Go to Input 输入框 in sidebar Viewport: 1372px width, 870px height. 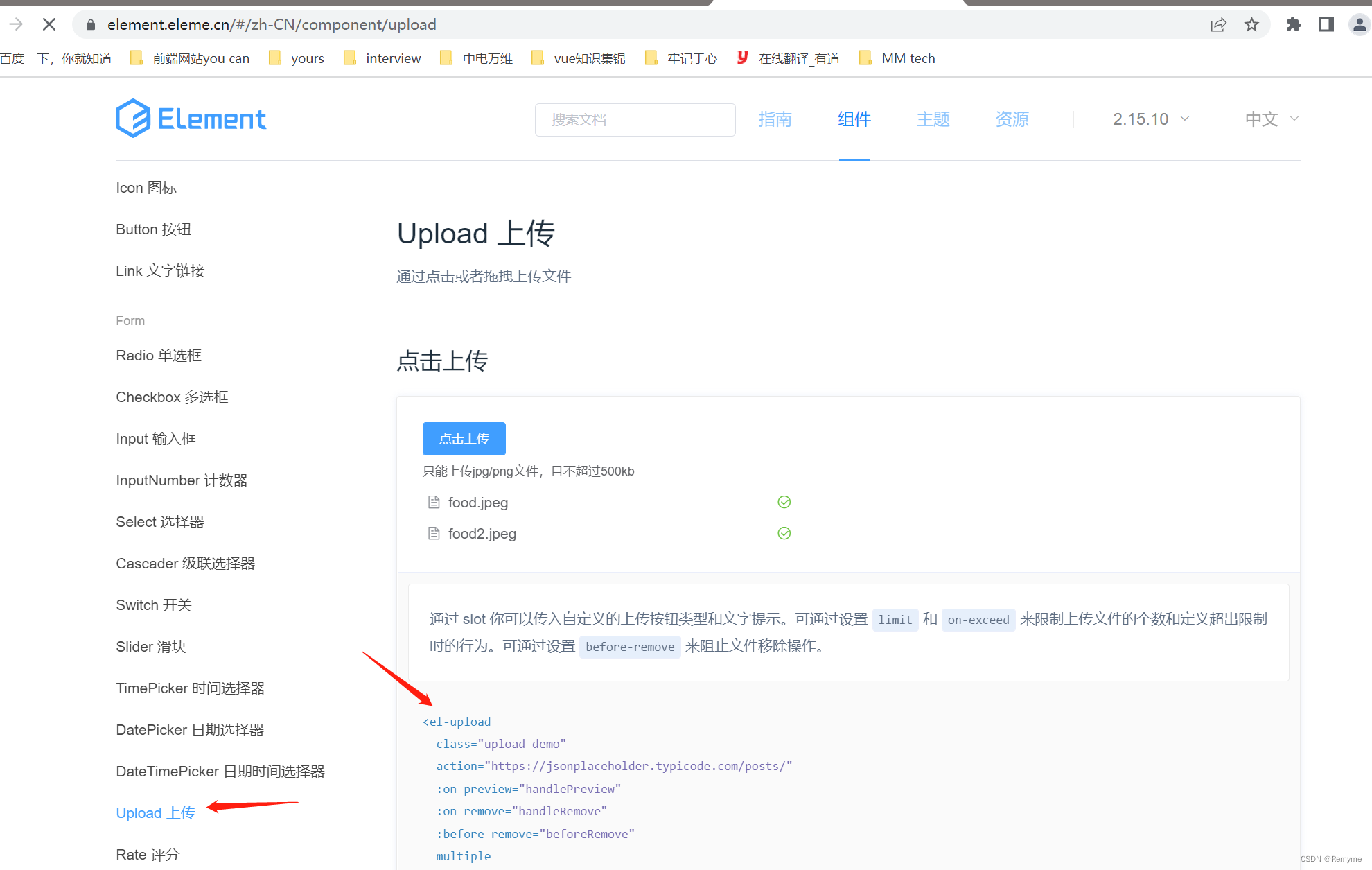click(x=156, y=439)
